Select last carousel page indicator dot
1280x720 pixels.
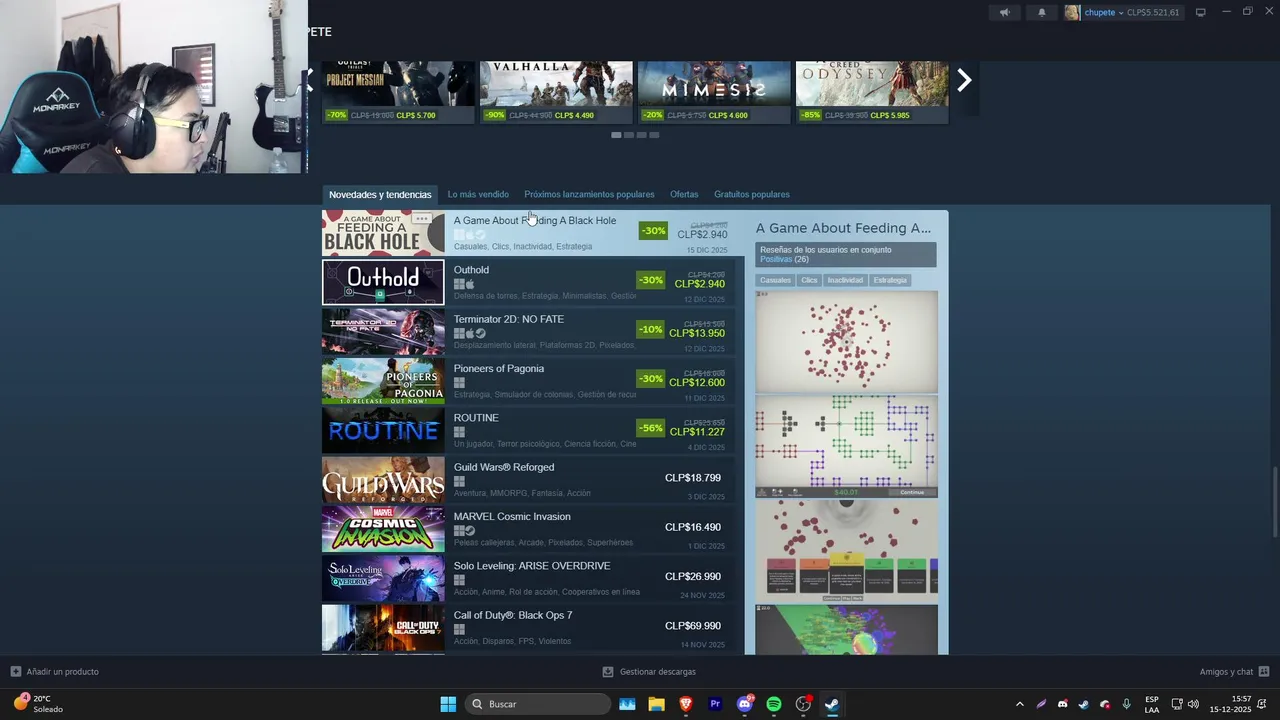tap(654, 134)
